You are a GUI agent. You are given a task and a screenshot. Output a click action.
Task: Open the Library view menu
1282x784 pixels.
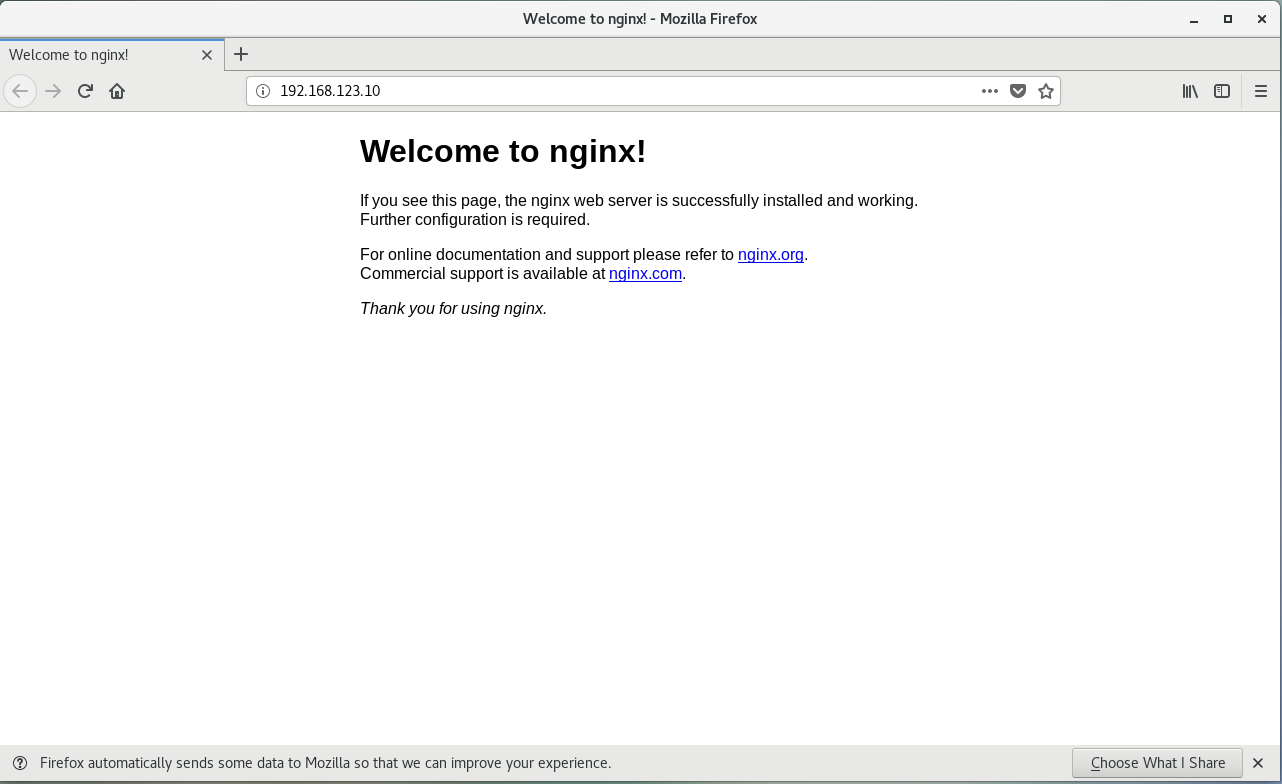coord(1190,91)
